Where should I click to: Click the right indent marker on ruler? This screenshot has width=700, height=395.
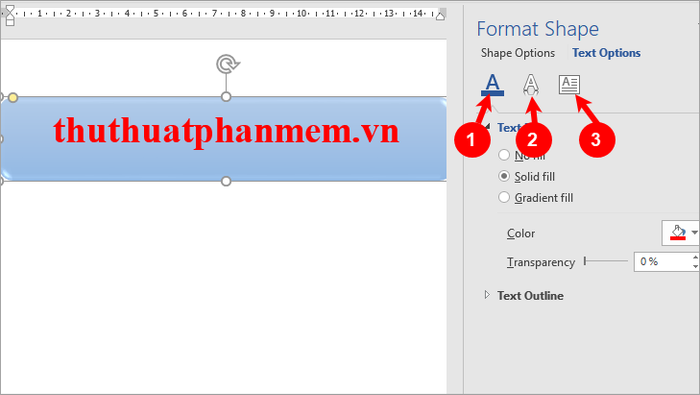coord(440,16)
